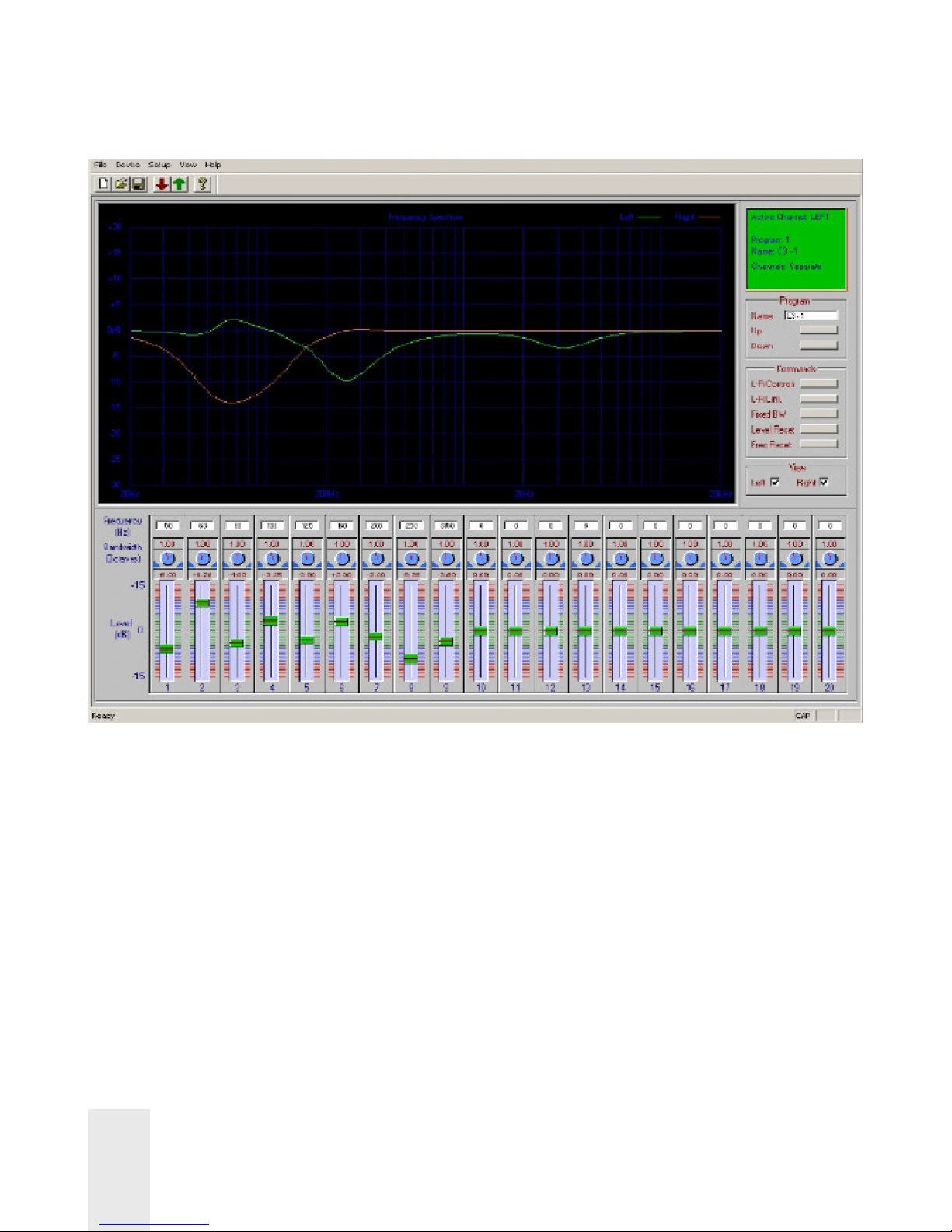This screenshot has height=1232, width=952.
Task: Click the band 9 frequency input field
Action: tap(446, 525)
